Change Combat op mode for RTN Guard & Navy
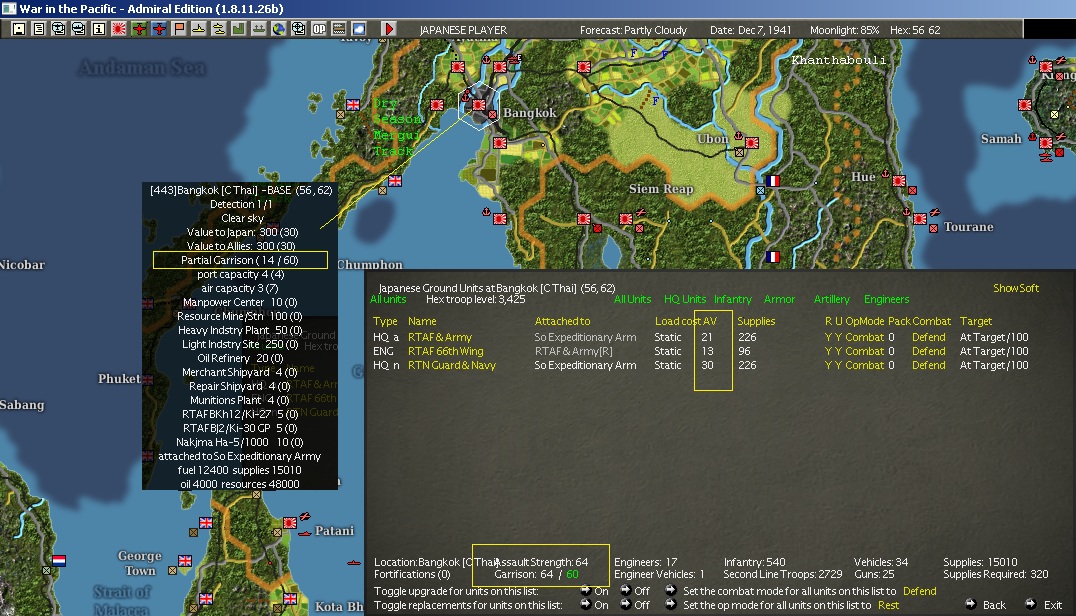This screenshot has width=1076, height=616. (865, 366)
